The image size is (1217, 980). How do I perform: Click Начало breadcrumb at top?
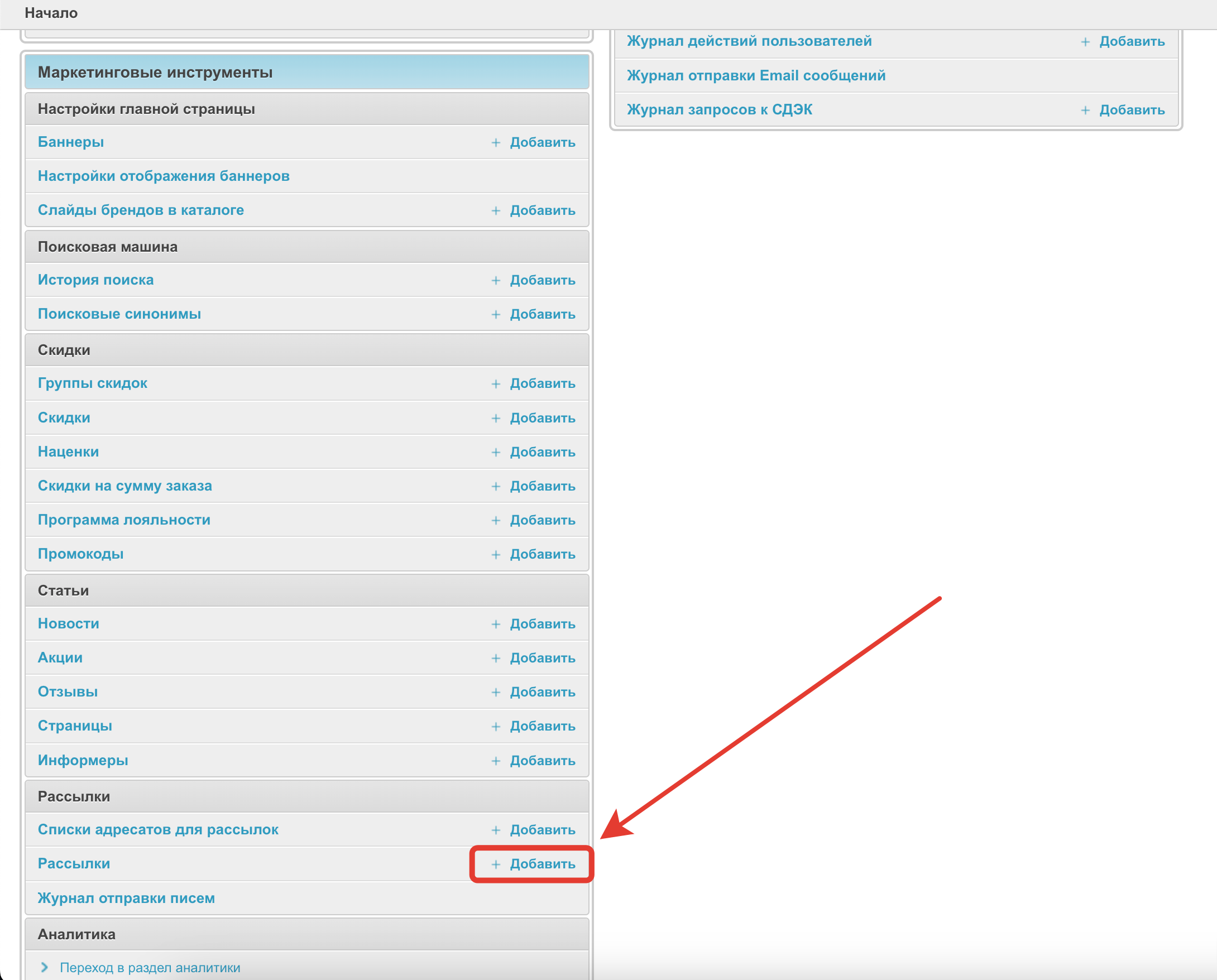tap(51, 13)
